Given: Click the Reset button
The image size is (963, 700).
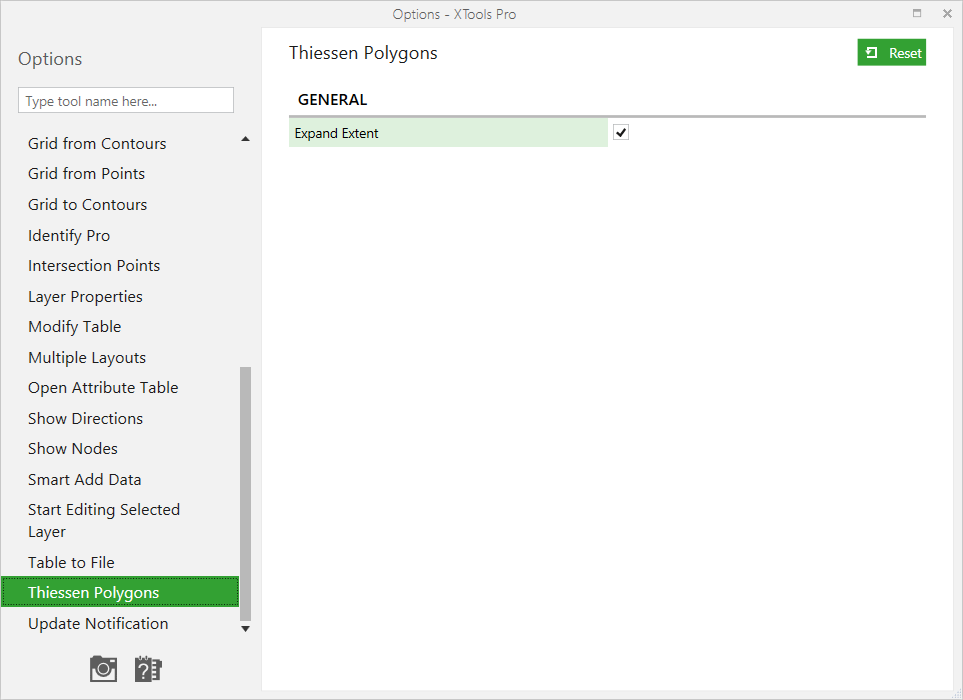Looking at the screenshot, I should click(x=891, y=53).
